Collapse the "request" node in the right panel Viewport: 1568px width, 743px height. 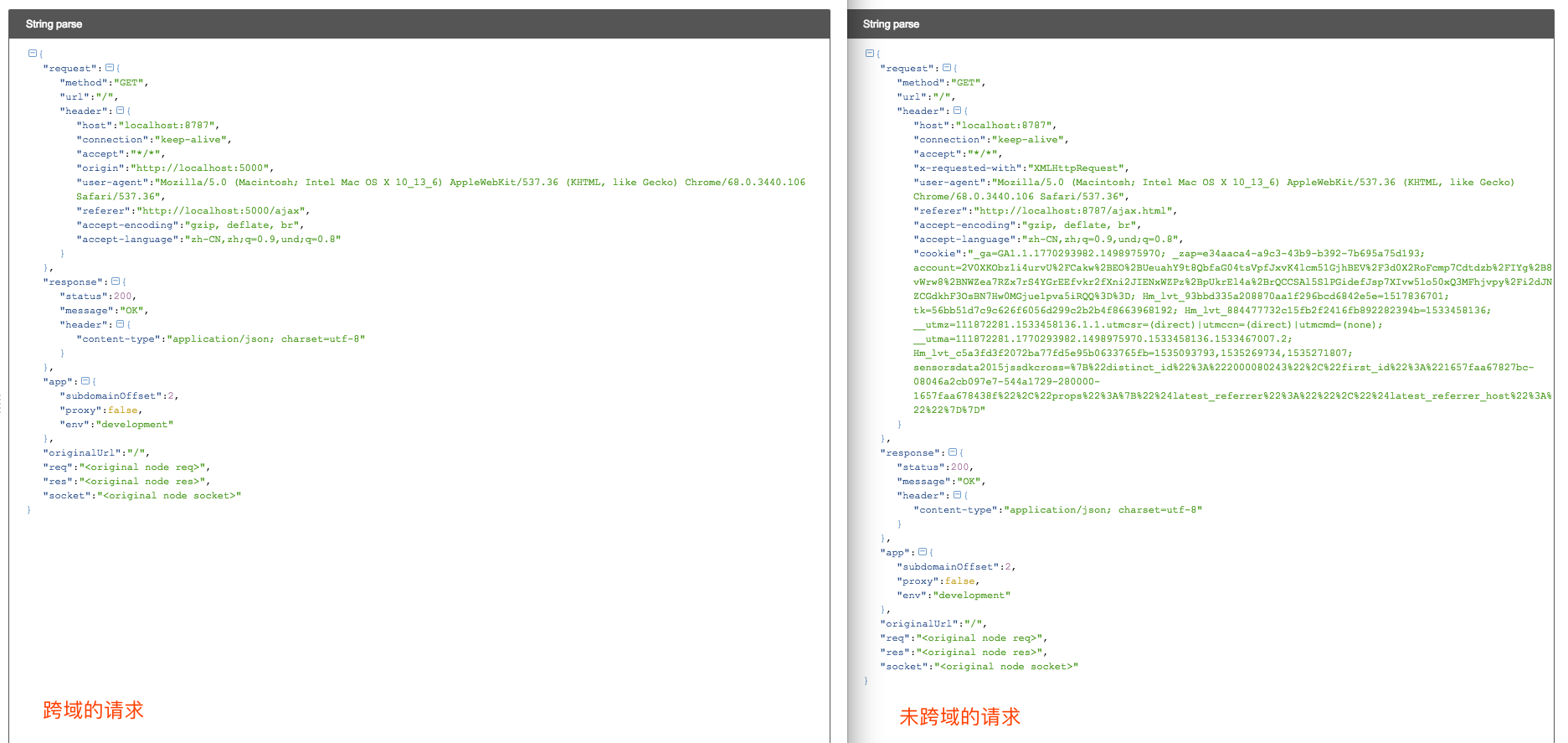(947, 68)
